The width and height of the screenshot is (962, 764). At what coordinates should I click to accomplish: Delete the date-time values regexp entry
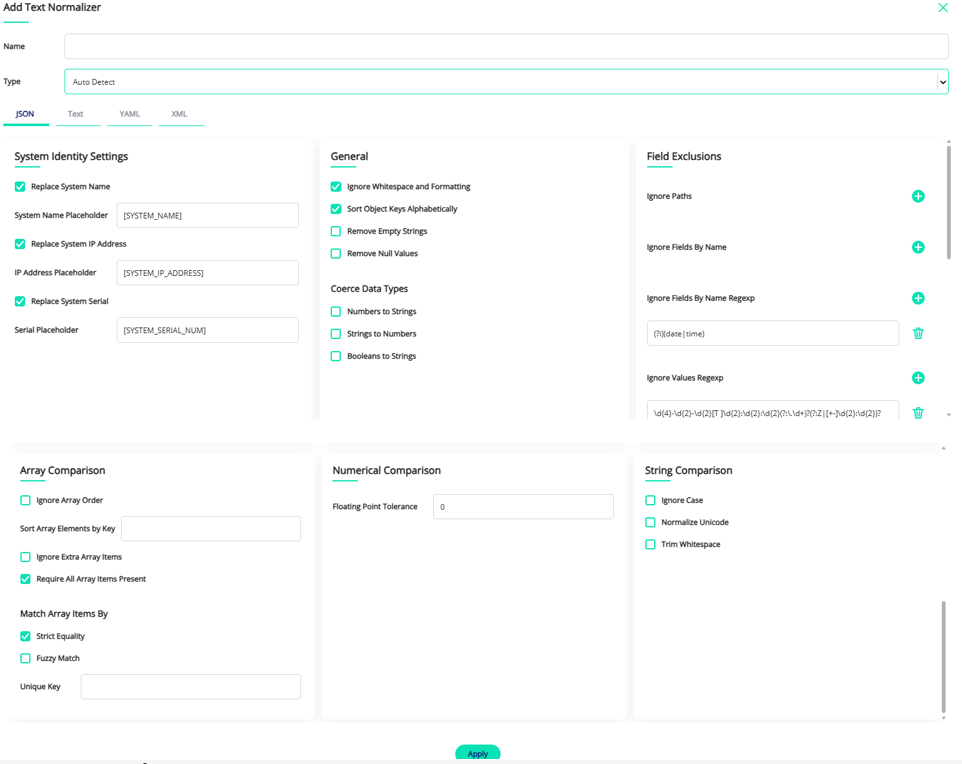[918, 412]
